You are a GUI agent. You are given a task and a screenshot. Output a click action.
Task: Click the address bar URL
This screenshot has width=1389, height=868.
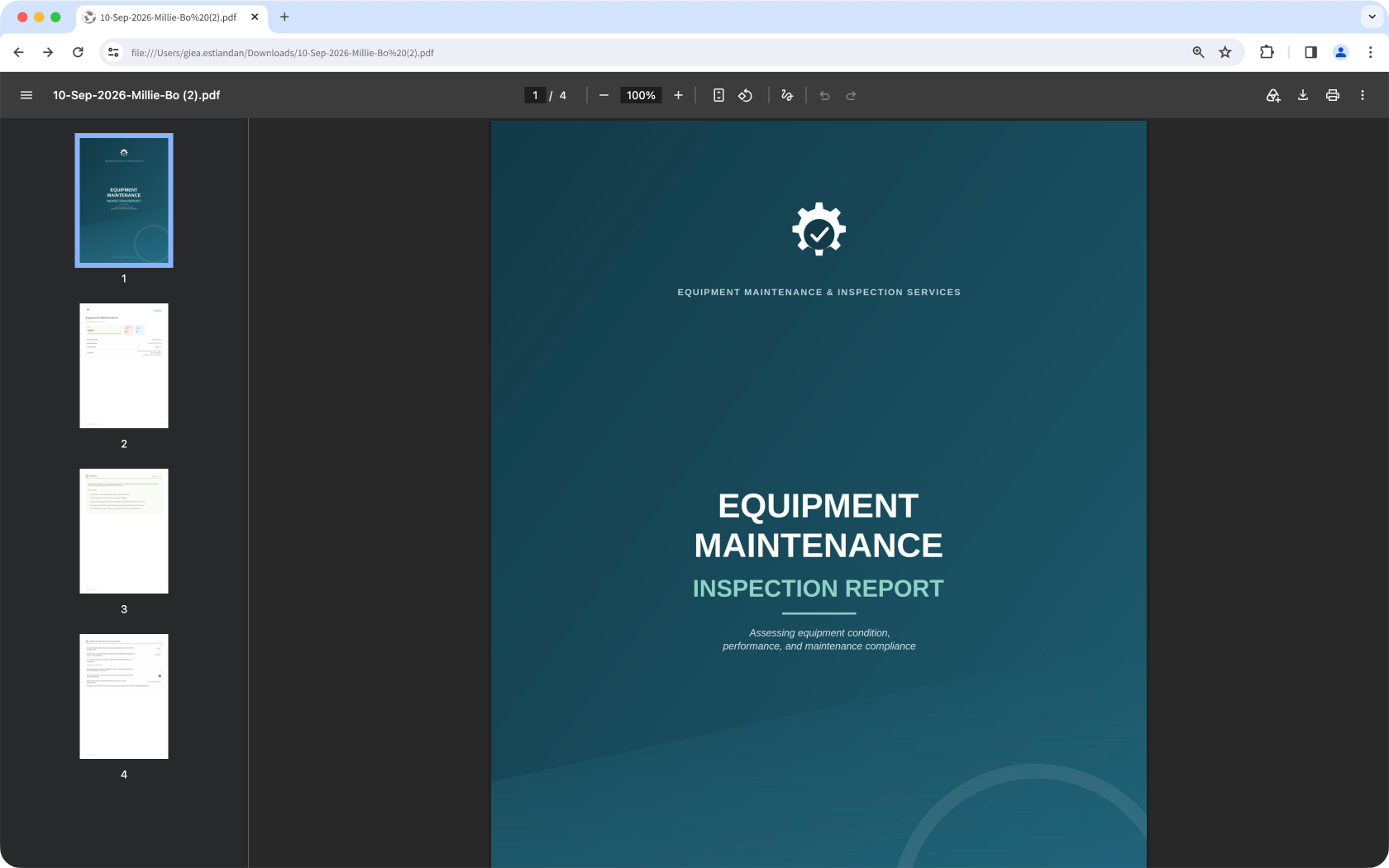click(x=283, y=53)
